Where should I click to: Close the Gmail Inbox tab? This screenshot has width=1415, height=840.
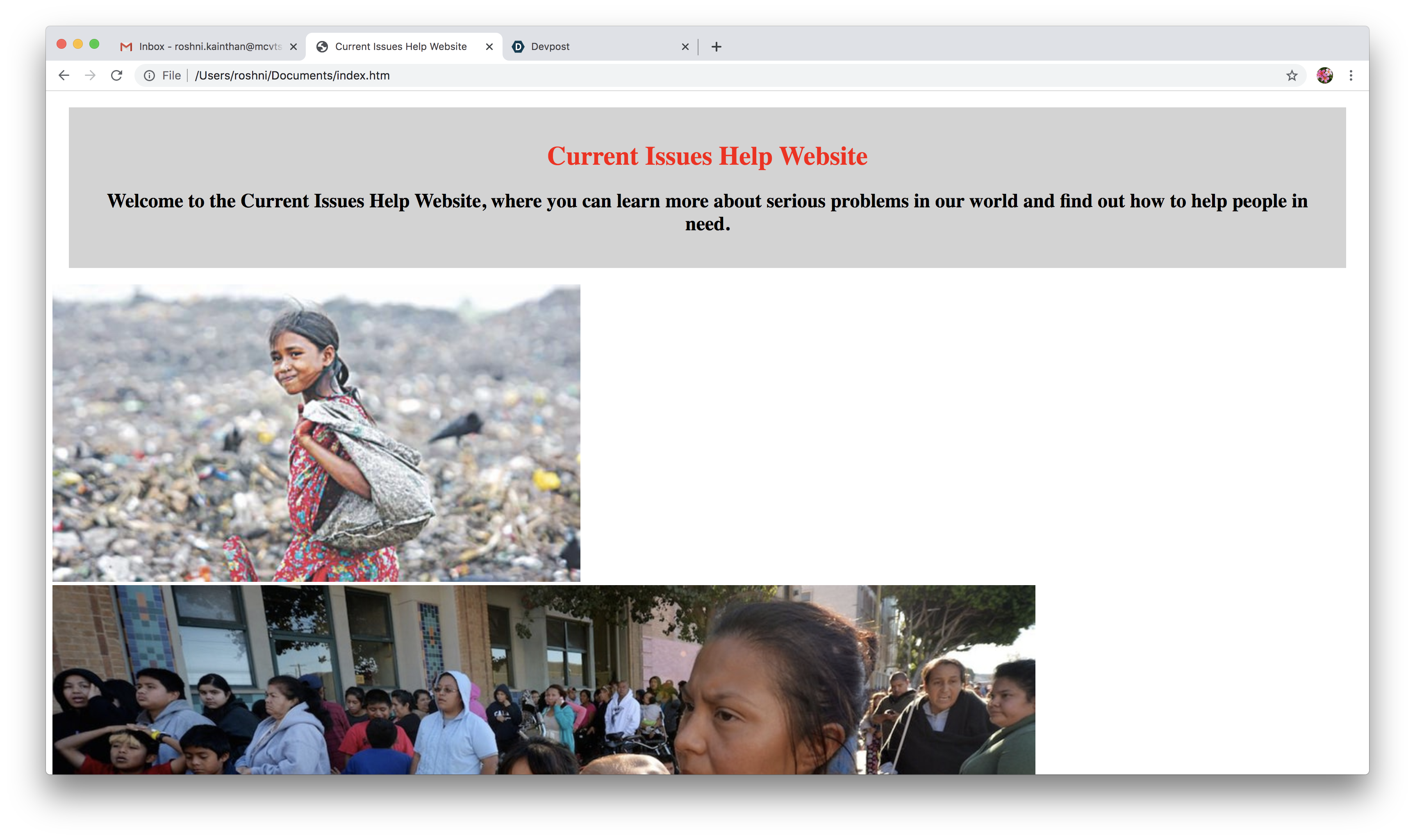293,47
